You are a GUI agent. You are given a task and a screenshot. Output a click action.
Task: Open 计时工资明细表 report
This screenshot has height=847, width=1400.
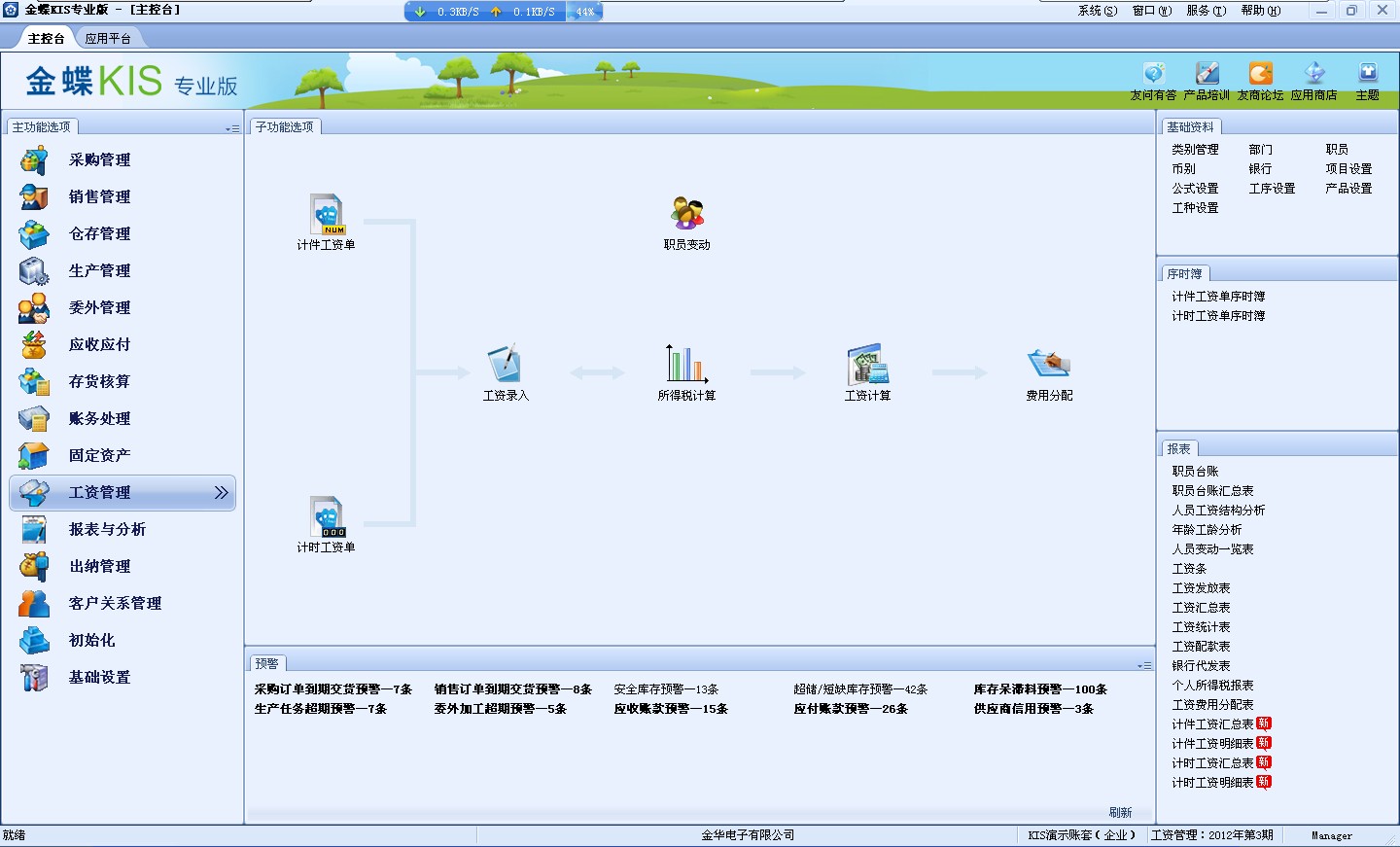(1212, 783)
